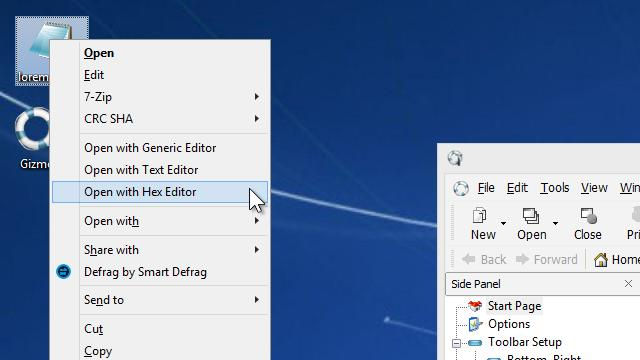Open the New button dropdown arrow
Image resolution: width=640 pixels, height=360 pixels.
(503, 223)
